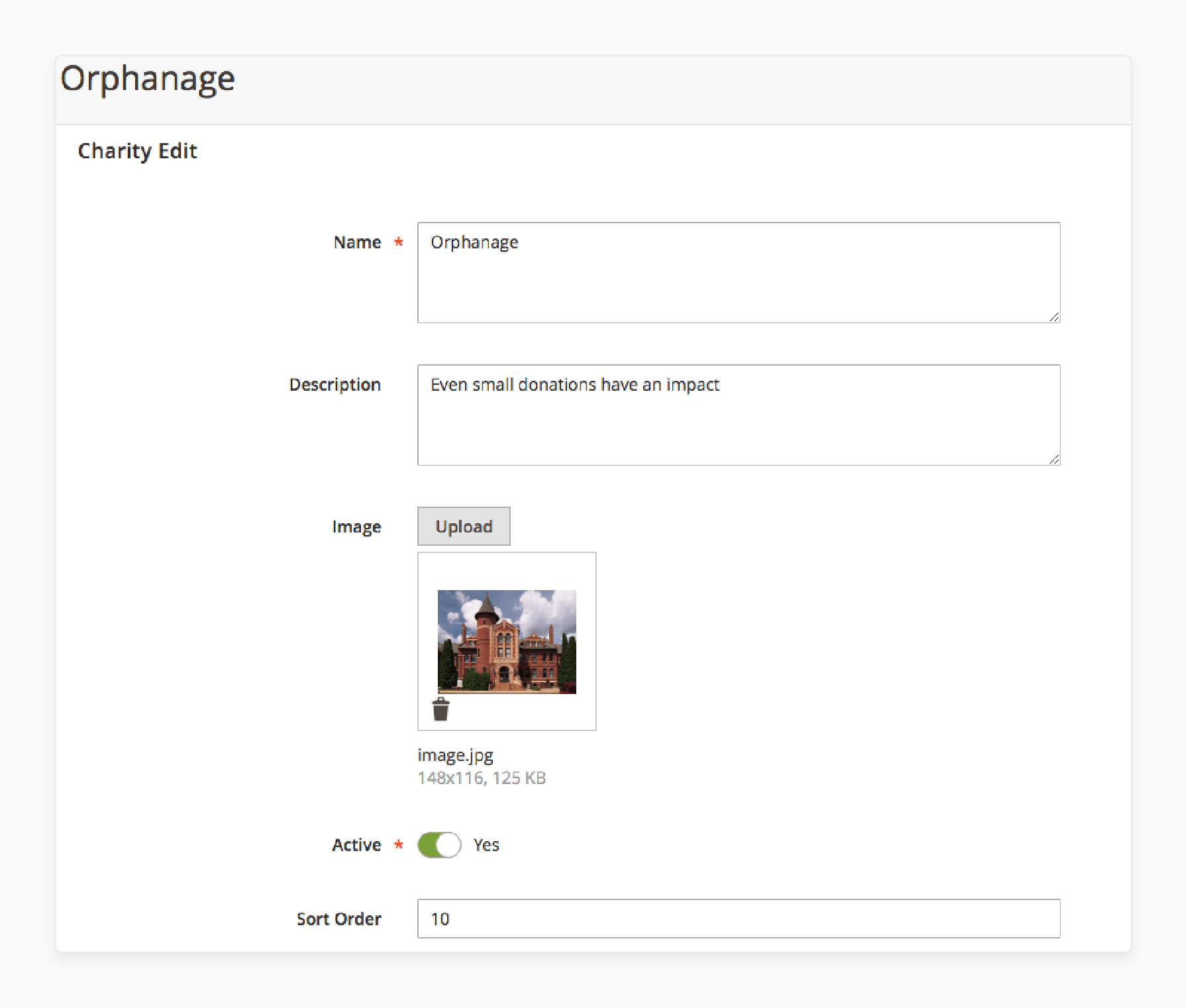The height and width of the screenshot is (1008, 1187).
Task: Click into the Sort Order field
Action: 739,919
